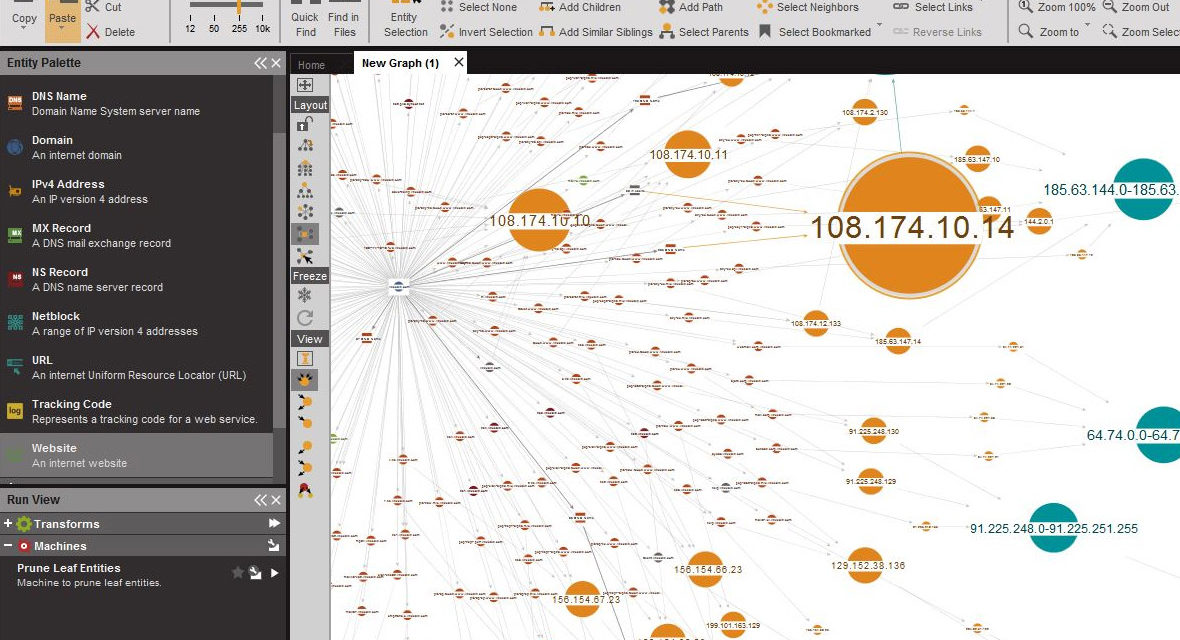Screen dimensions: 1180x640
Task: Favorite Prune Leaf Entities with the star
Action: point(238,573)
